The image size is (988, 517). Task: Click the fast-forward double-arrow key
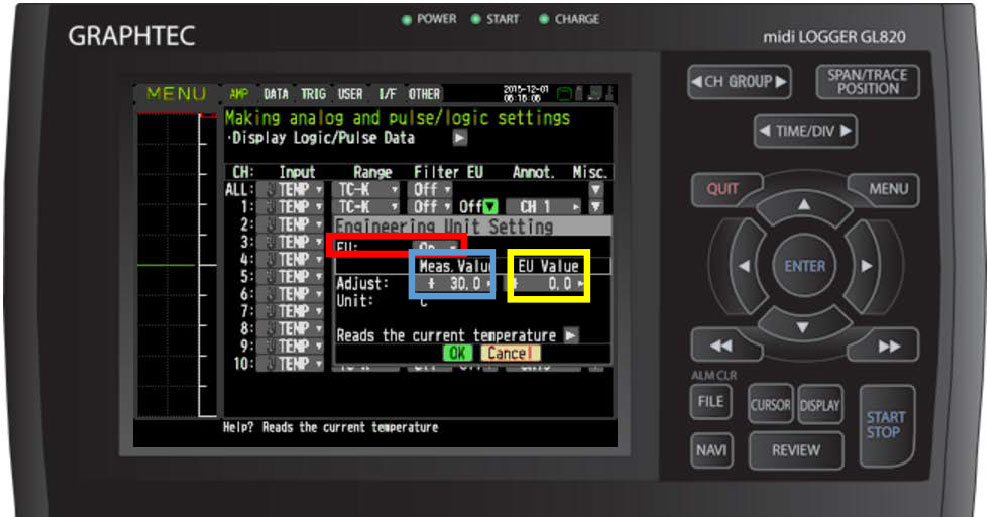888,345
